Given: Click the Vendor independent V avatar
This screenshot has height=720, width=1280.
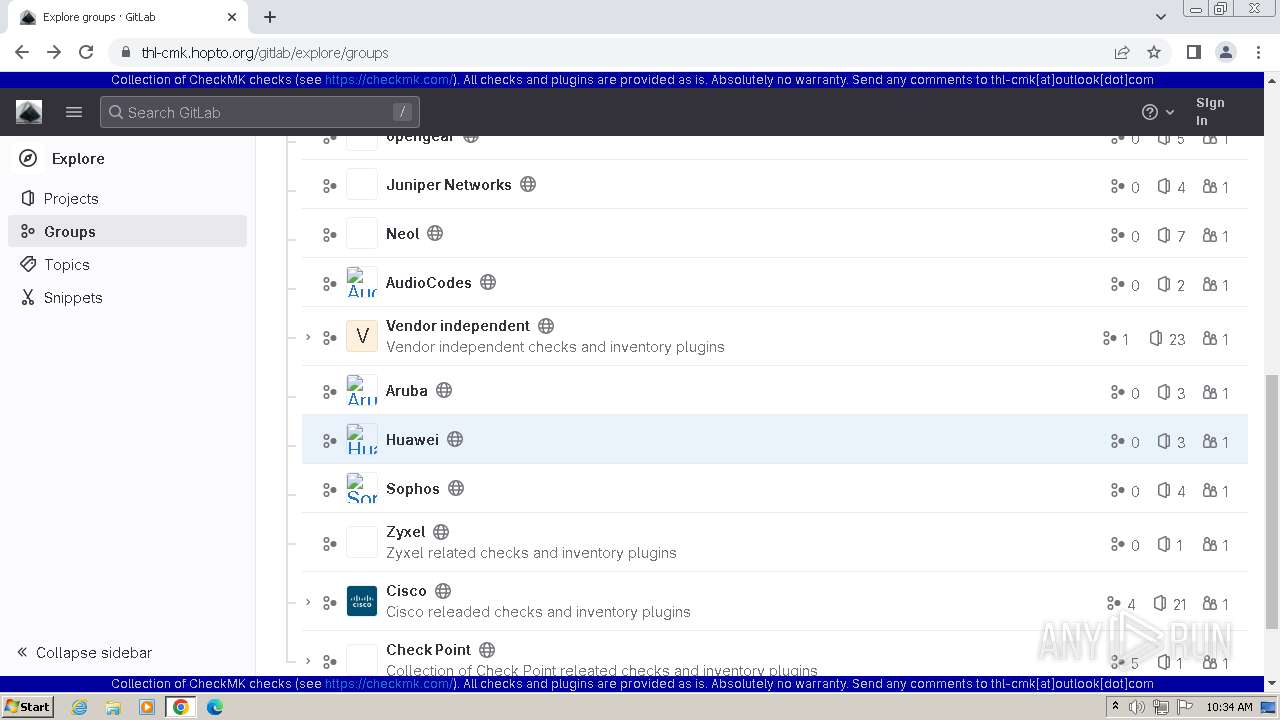Looking at the screenshot, I should pyautogui.click(x=362, y=336).
